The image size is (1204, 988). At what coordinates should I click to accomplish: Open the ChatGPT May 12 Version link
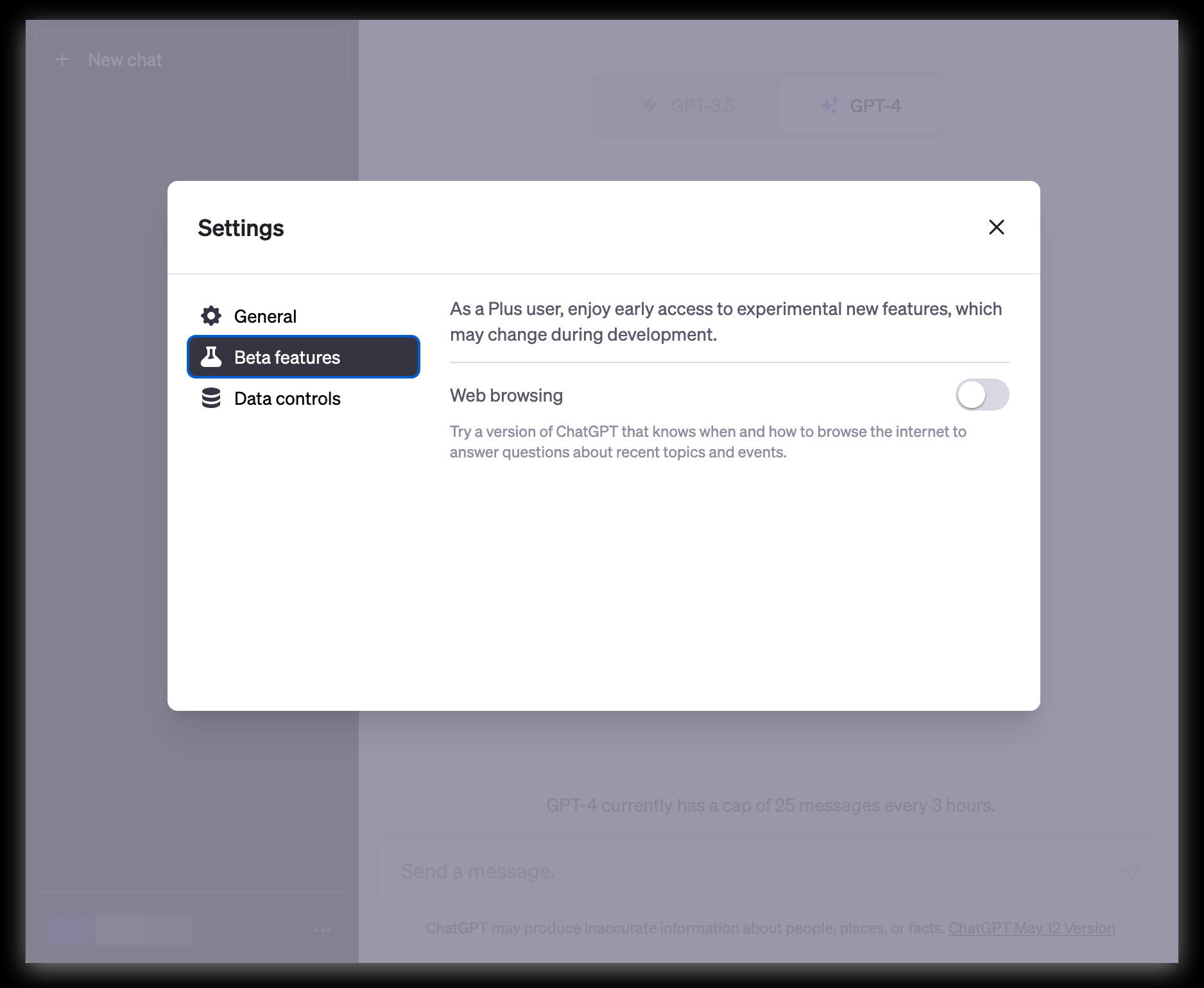click(1031, 928)
